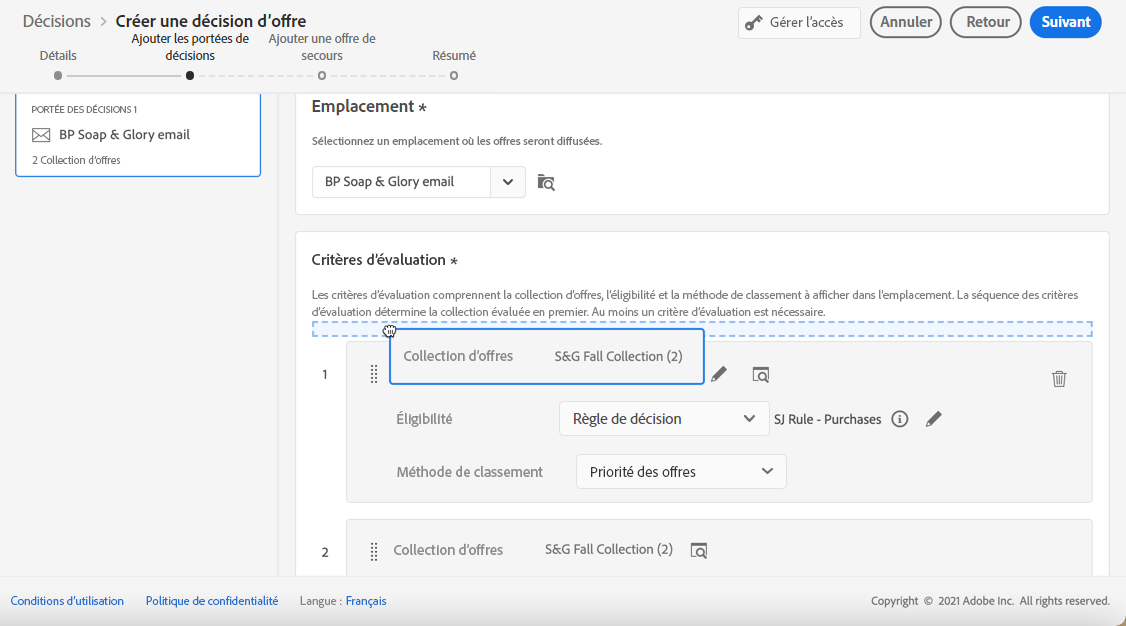Edit the first offer collection with pencil icon
Viewport: 1126px width, 626px height.
719,375
